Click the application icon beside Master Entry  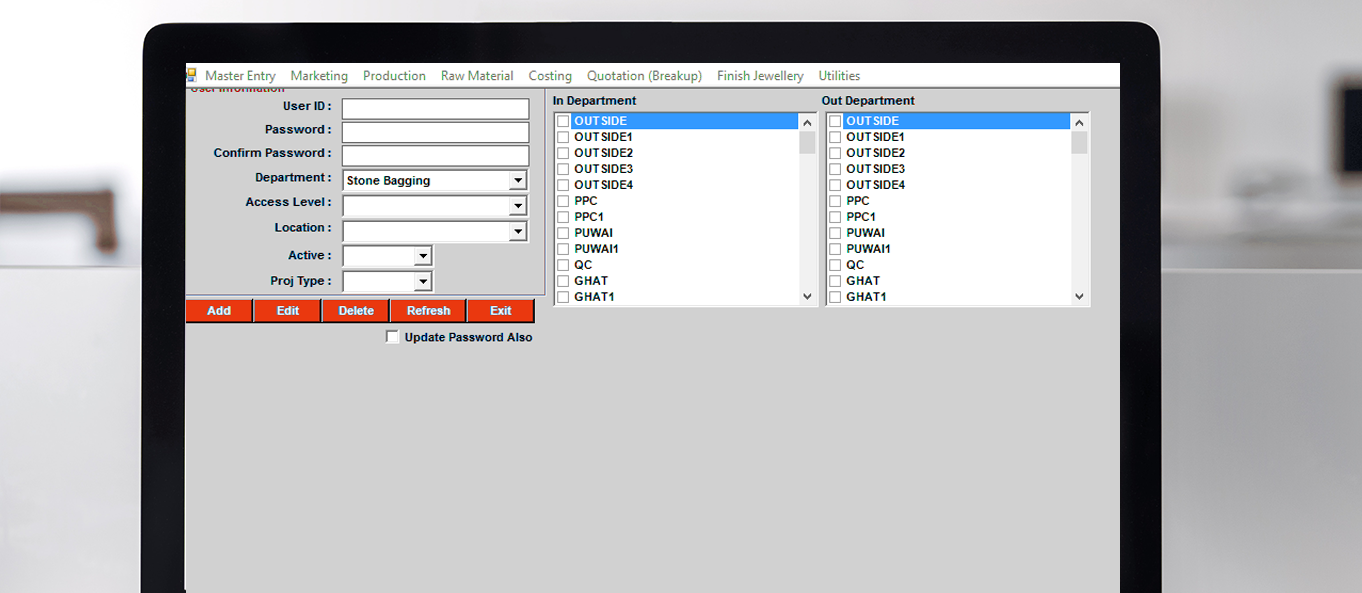191,75
